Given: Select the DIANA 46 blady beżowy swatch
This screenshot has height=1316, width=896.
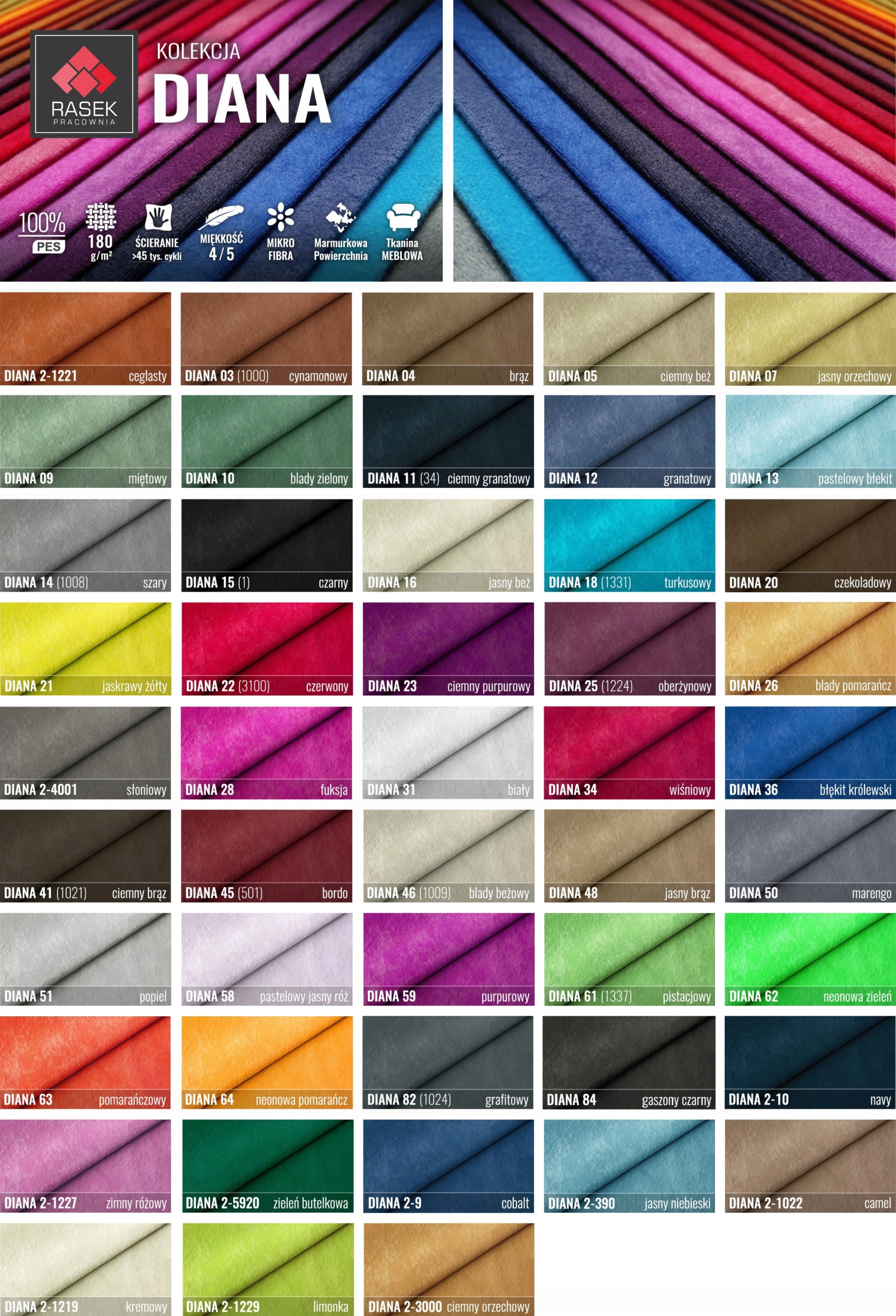Looking at the screenshot, I should [448, 855].
